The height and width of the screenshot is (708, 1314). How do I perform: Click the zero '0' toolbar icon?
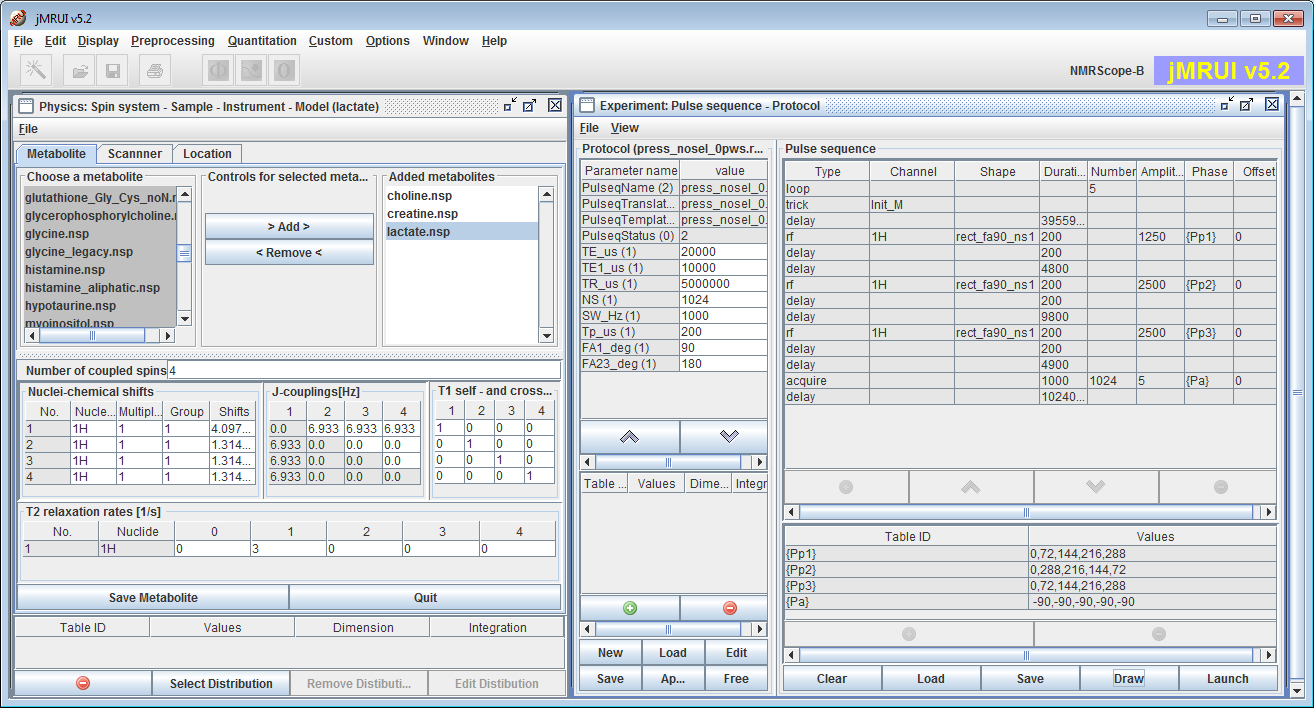point(284,70)
